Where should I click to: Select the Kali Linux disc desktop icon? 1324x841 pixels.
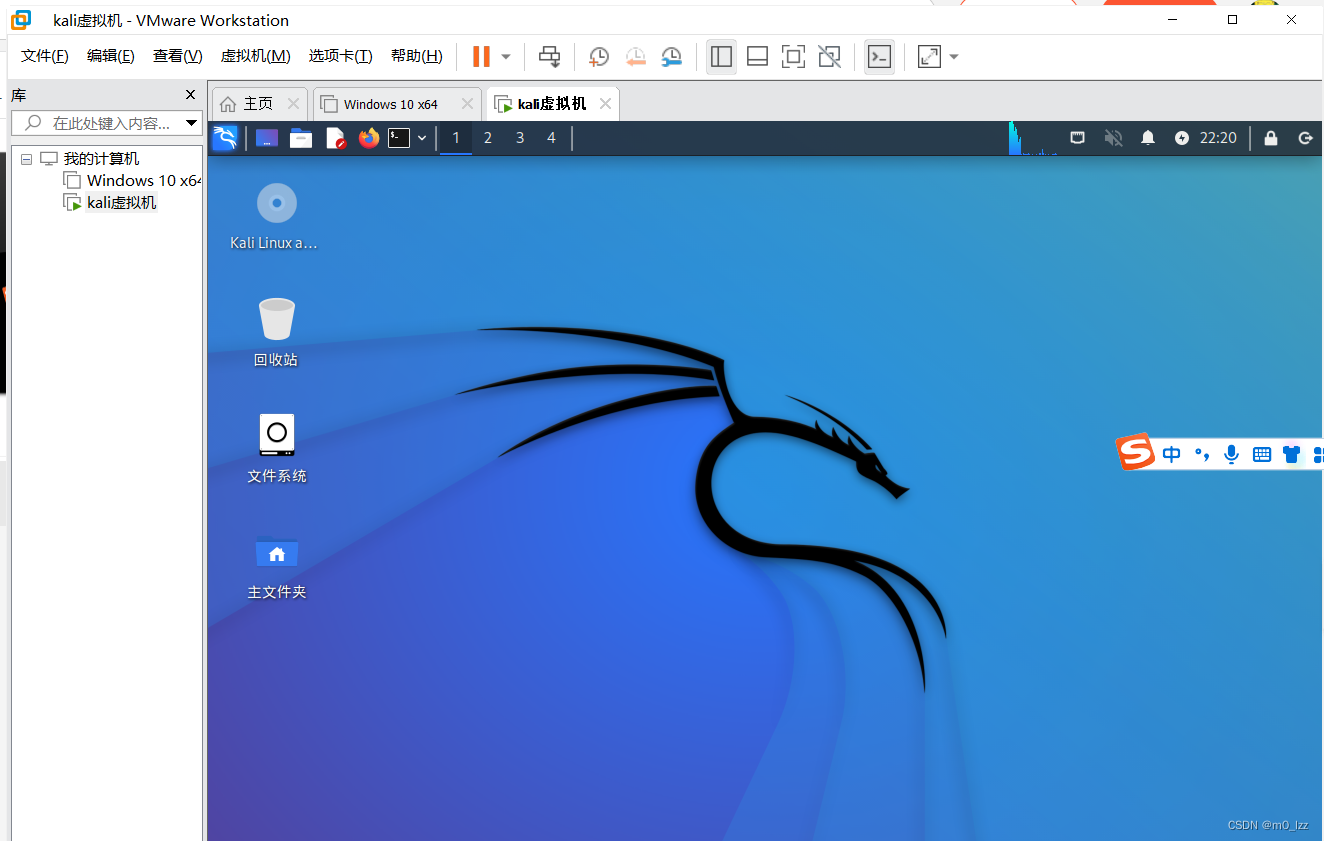(274, 216)
